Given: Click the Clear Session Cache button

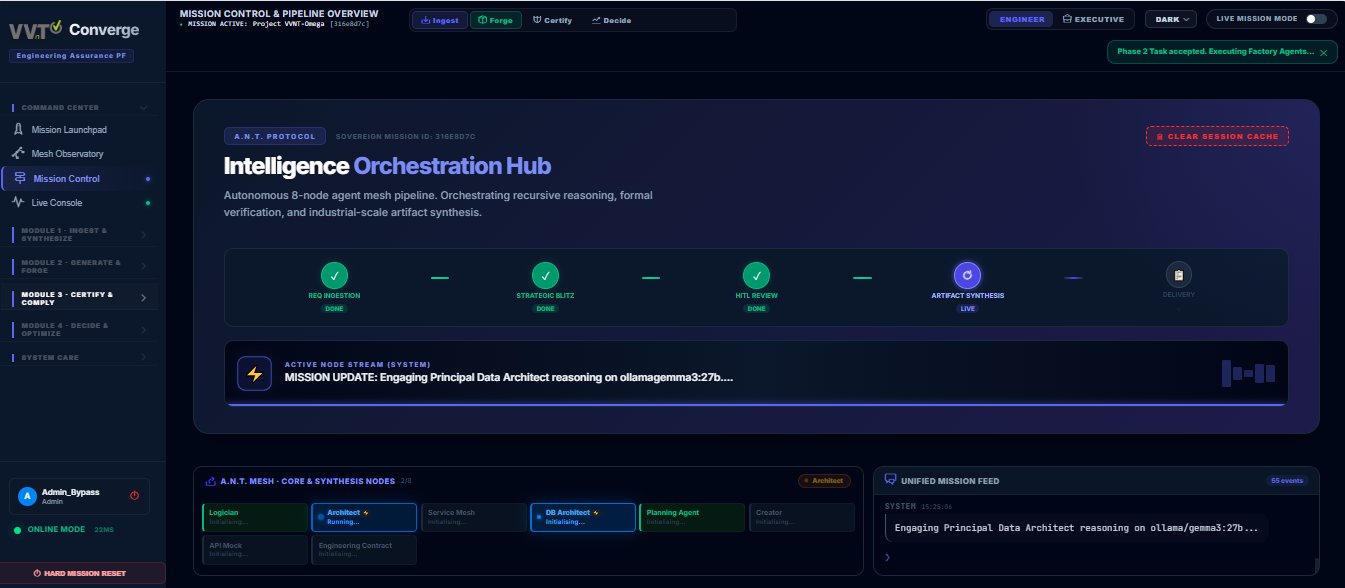Looking at the screenshot, I should (1217, 136).
